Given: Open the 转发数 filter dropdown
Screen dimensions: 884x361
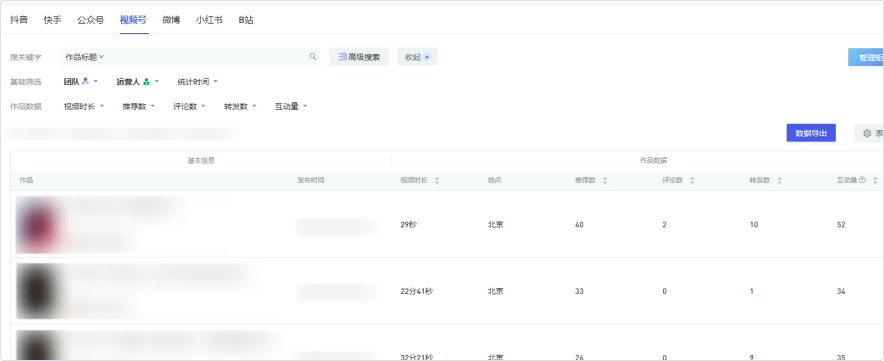Looking at the screenshot, I should [x=240, y=106].
